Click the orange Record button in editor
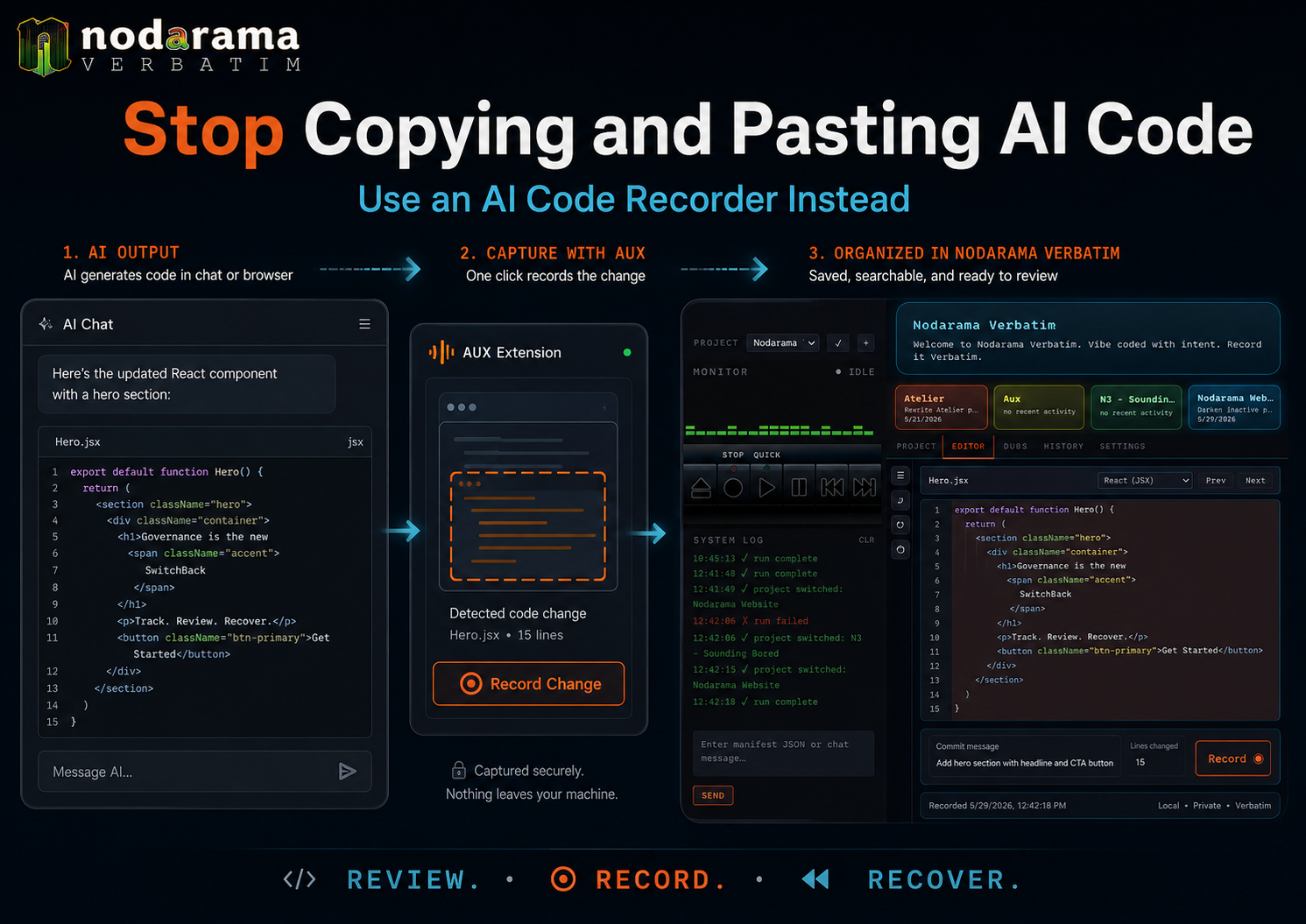 tap(1233, 758)
